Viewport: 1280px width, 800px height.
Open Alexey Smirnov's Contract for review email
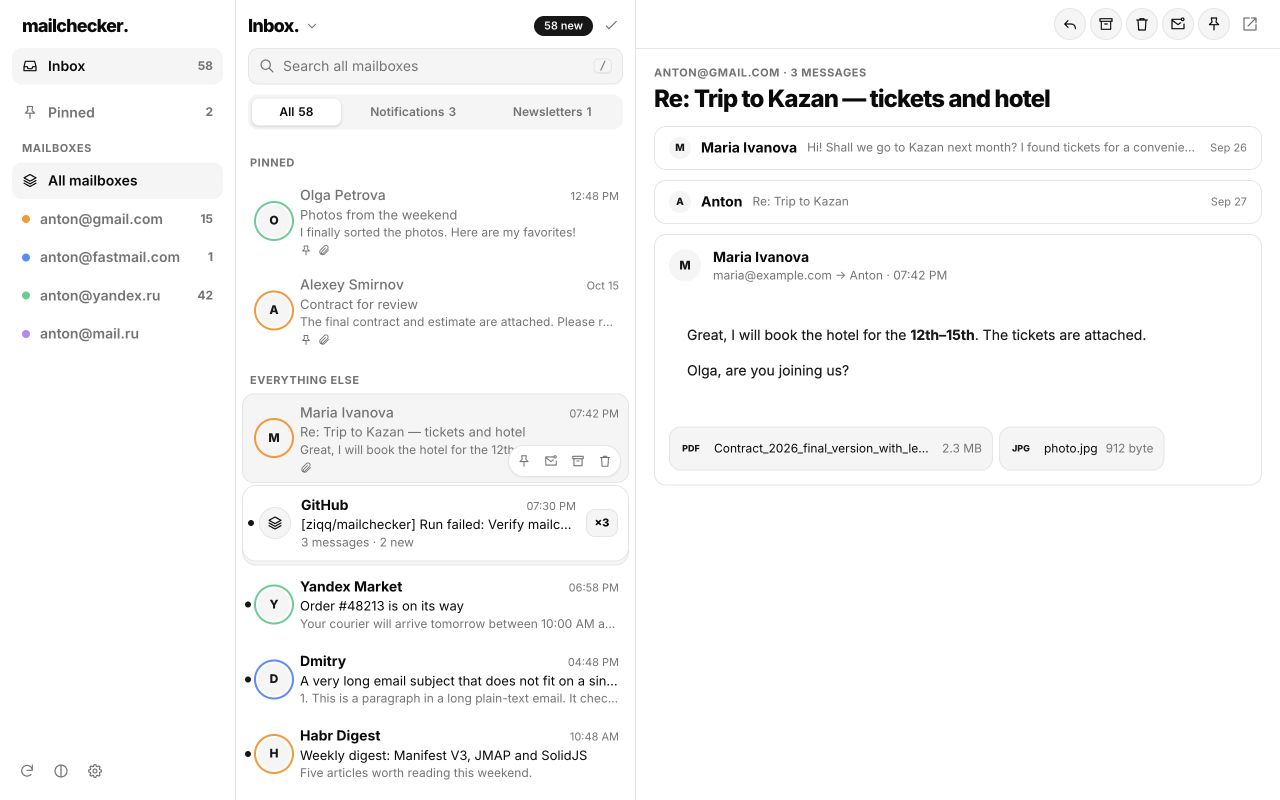click(435, 311)
